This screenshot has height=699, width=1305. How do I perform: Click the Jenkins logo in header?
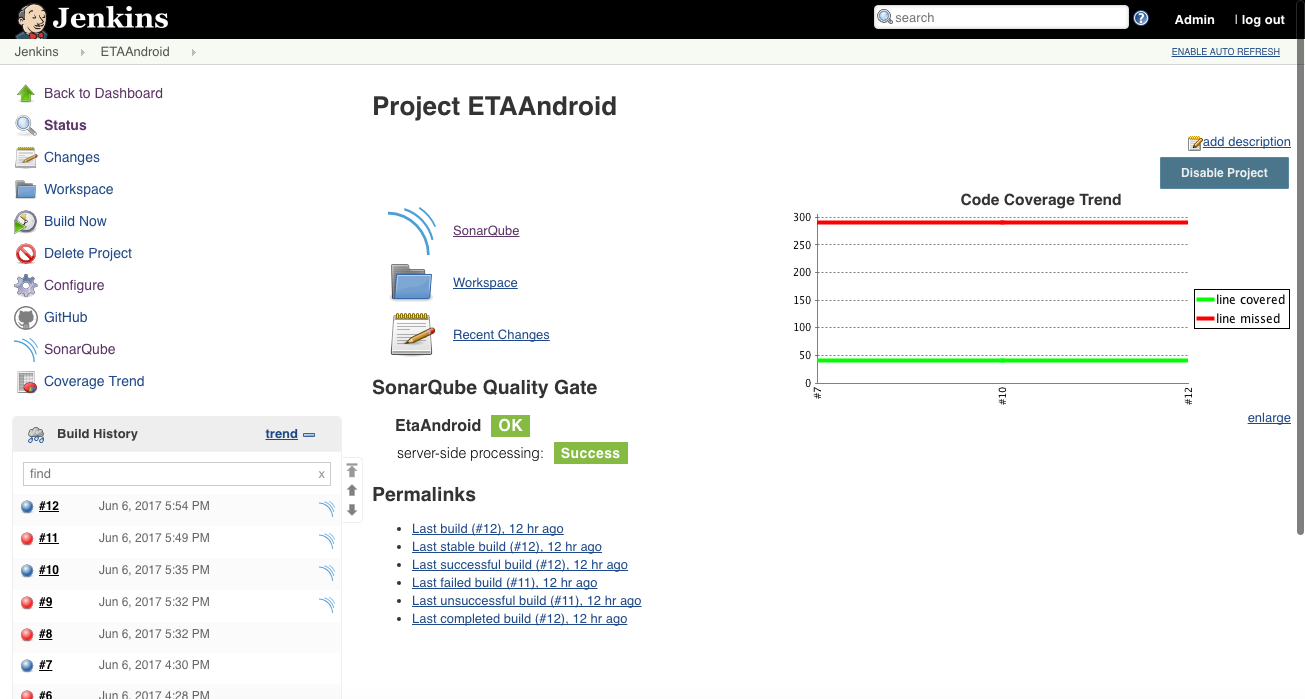[x=92, y=19]
